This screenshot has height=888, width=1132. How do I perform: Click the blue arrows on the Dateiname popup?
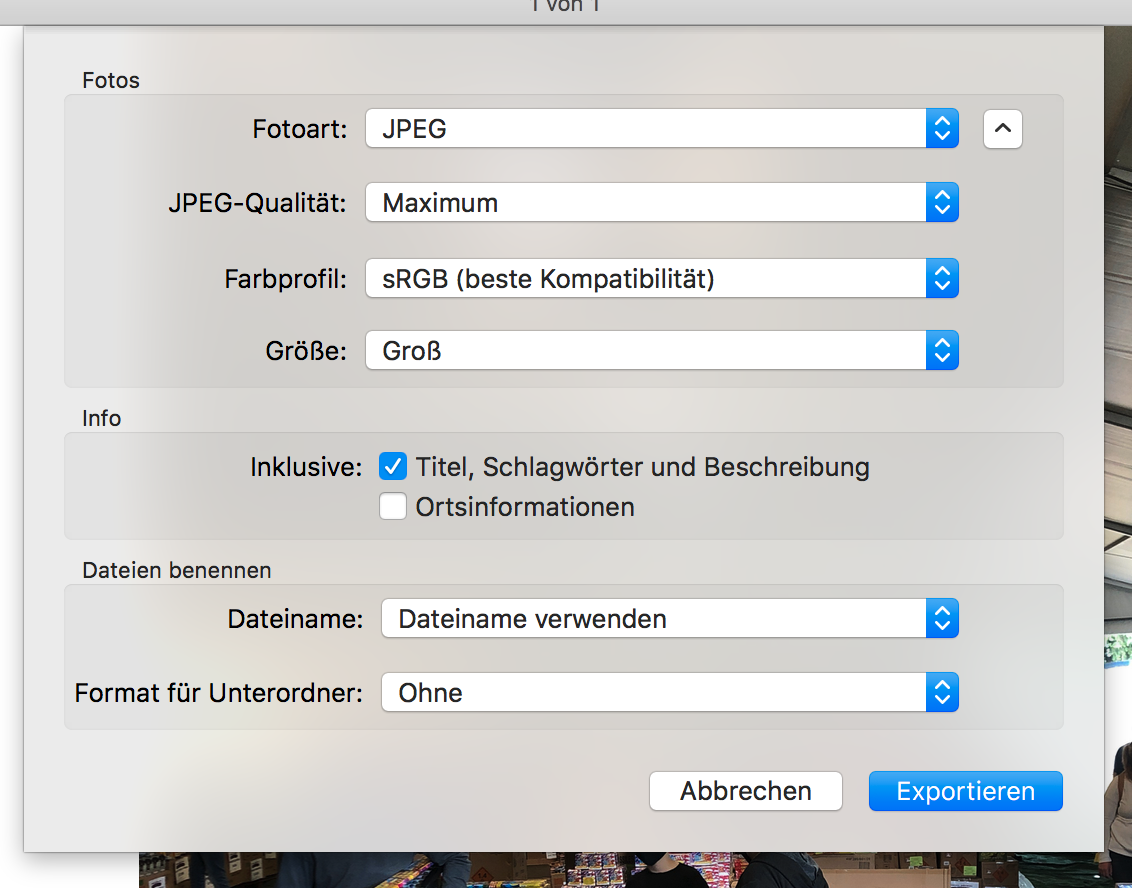point(941,619)
